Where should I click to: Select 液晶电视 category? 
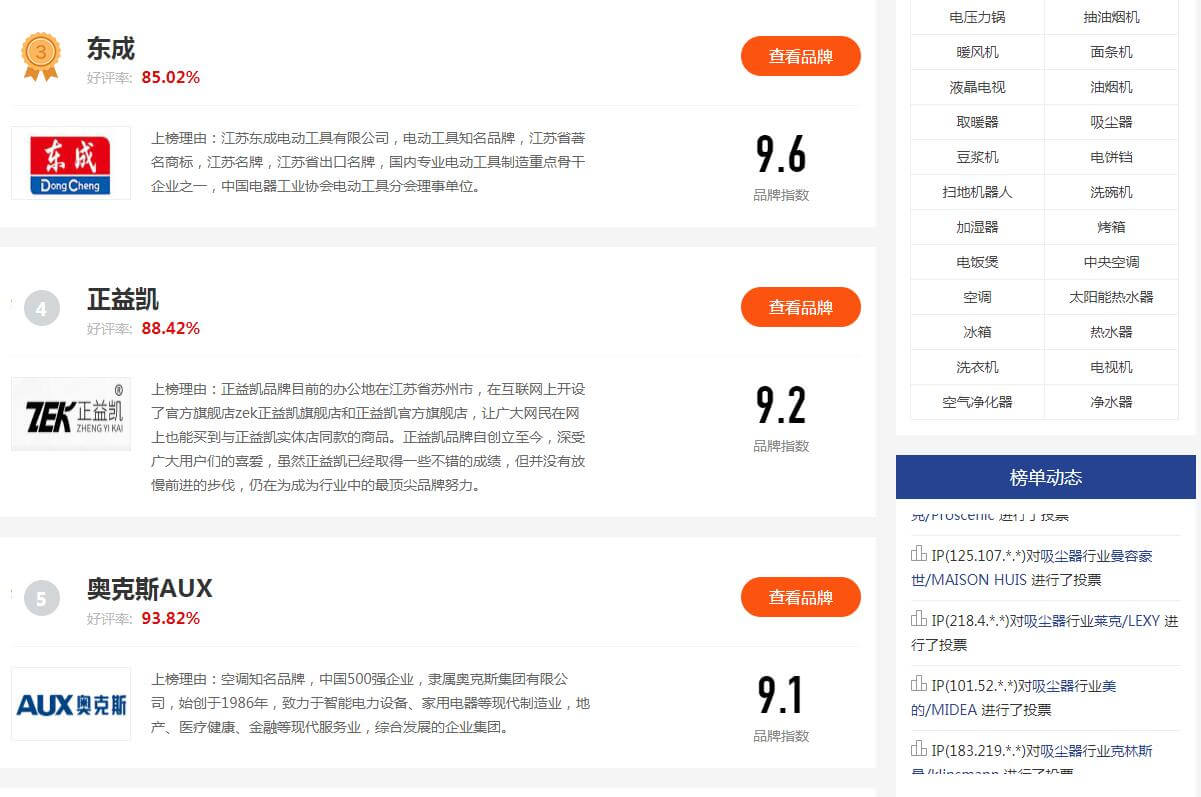pos(977,87)
